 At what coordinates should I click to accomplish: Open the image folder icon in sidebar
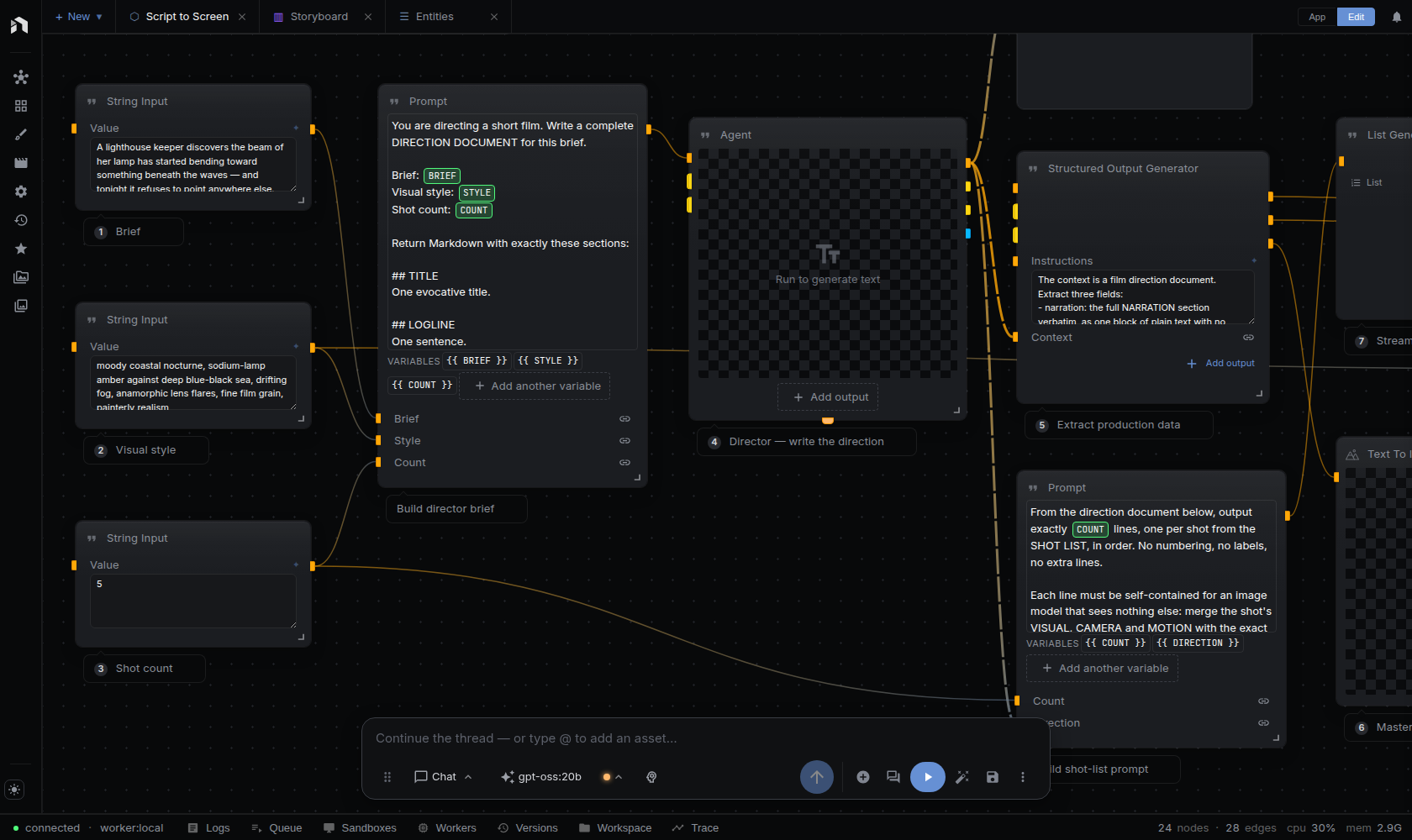point(21,277)
